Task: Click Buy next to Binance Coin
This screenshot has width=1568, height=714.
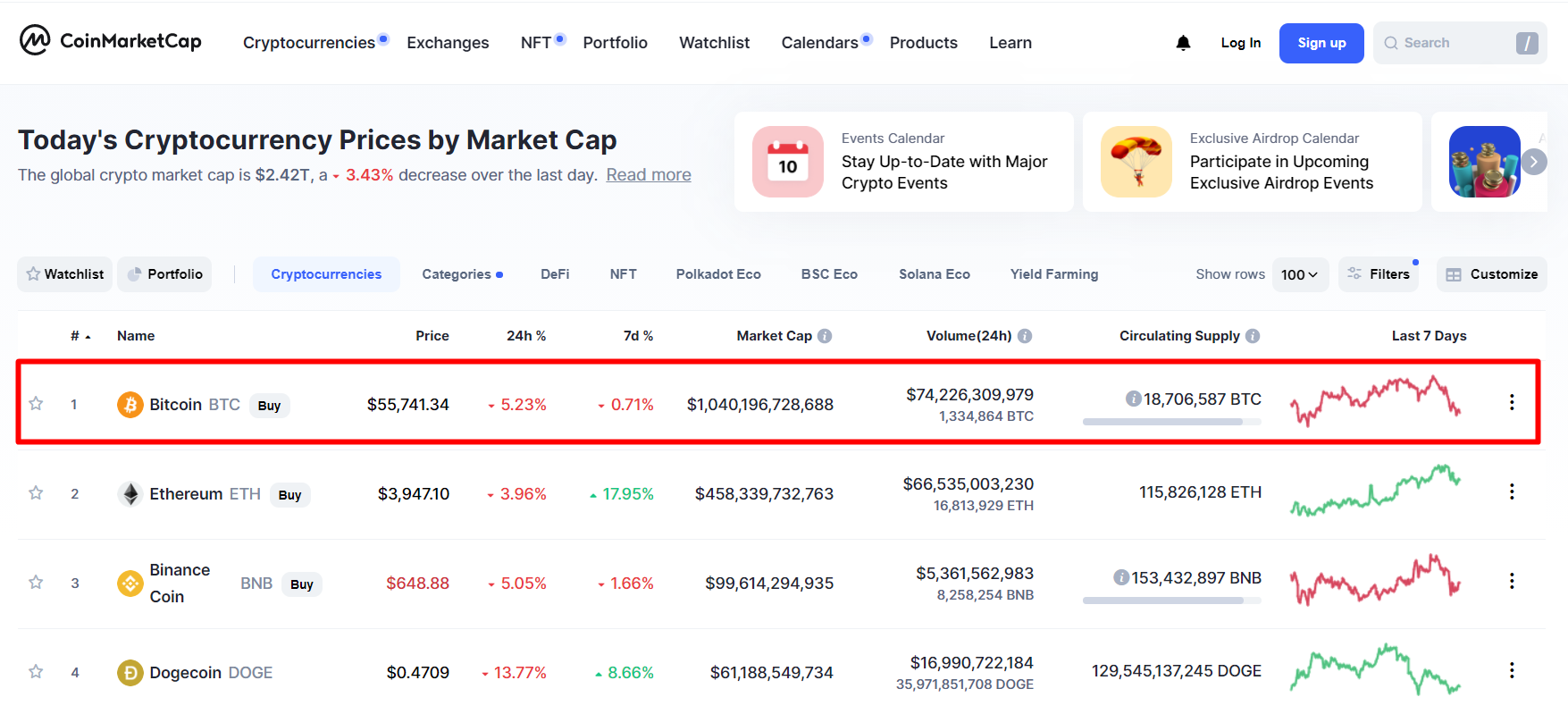Action: click(302, 584)
